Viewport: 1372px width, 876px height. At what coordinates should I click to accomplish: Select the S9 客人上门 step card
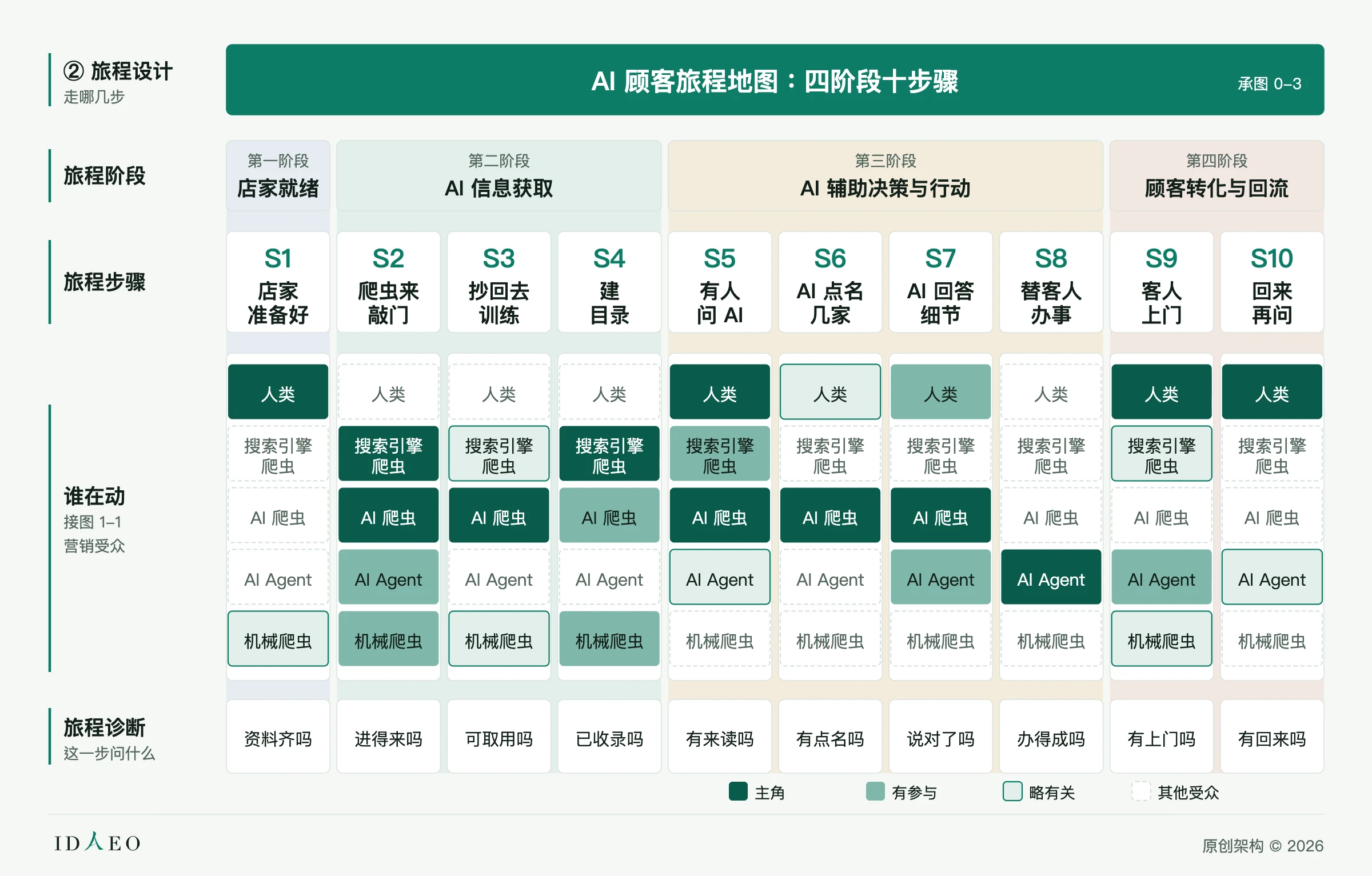1161,282
